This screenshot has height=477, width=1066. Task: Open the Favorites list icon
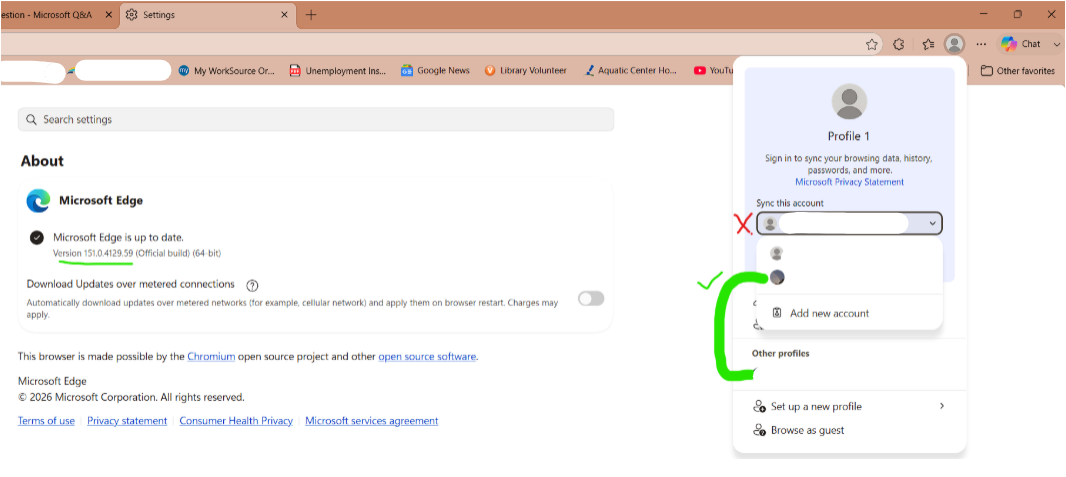pos(928,44)
